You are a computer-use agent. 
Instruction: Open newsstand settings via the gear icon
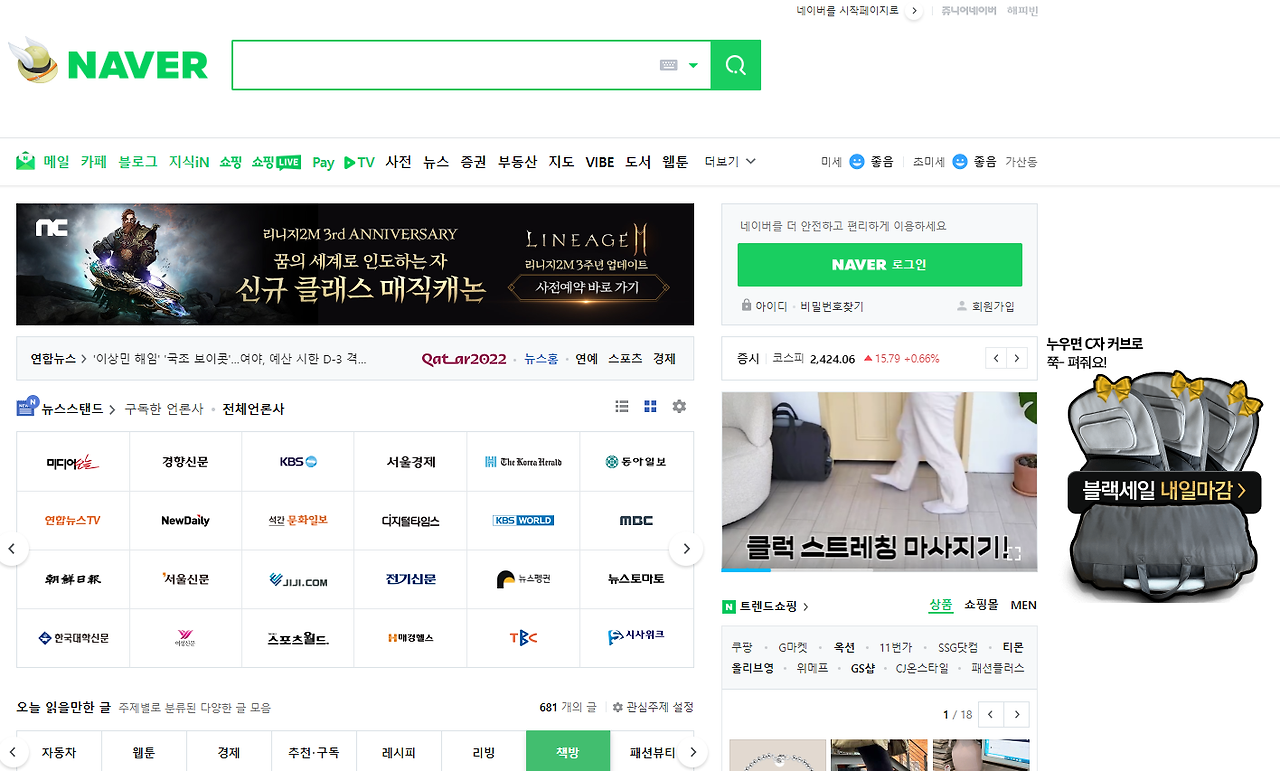pos(679,406)
